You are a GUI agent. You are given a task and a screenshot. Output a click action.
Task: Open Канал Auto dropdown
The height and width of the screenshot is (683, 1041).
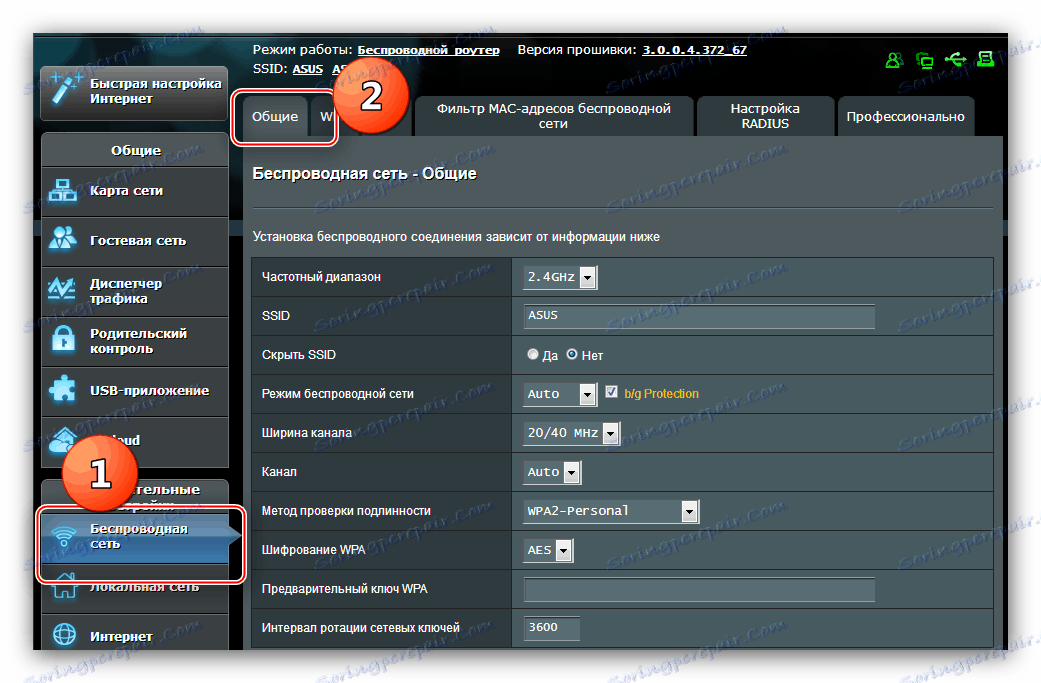(x=552, y=472)
